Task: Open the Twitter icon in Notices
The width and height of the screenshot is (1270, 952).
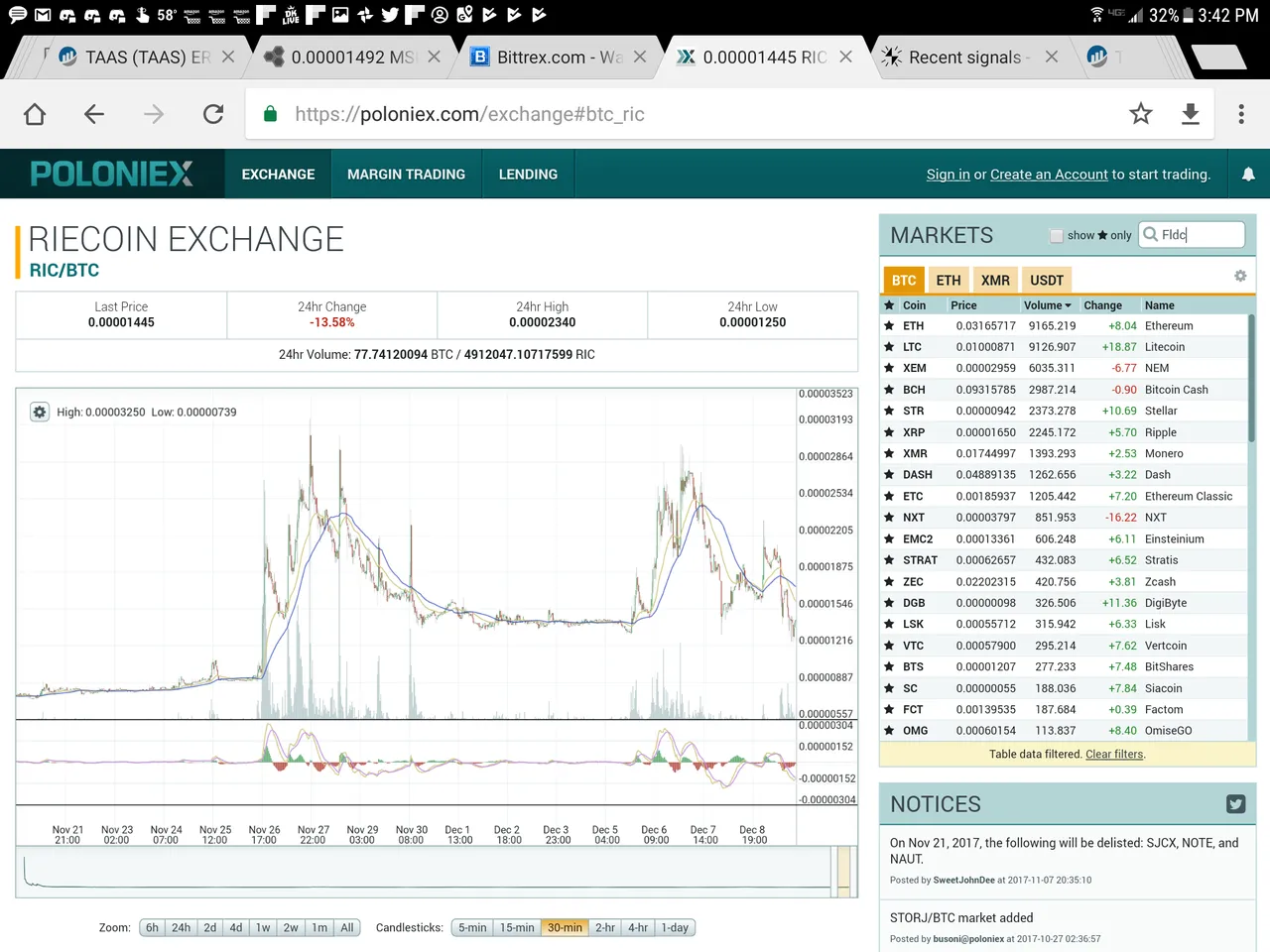Action: [x=1235, y=804]
